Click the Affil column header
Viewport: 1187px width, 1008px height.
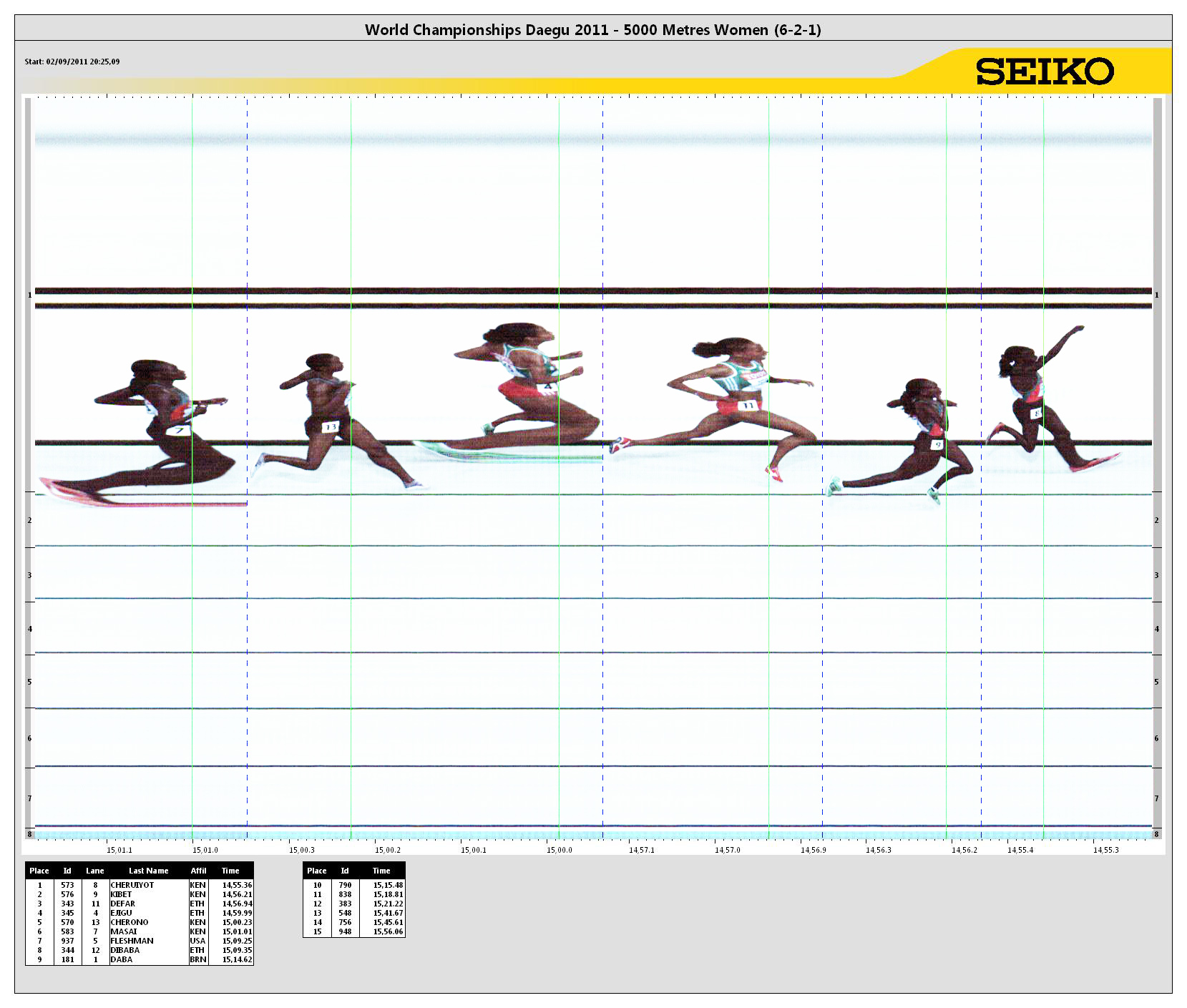(x=198, y=871)
